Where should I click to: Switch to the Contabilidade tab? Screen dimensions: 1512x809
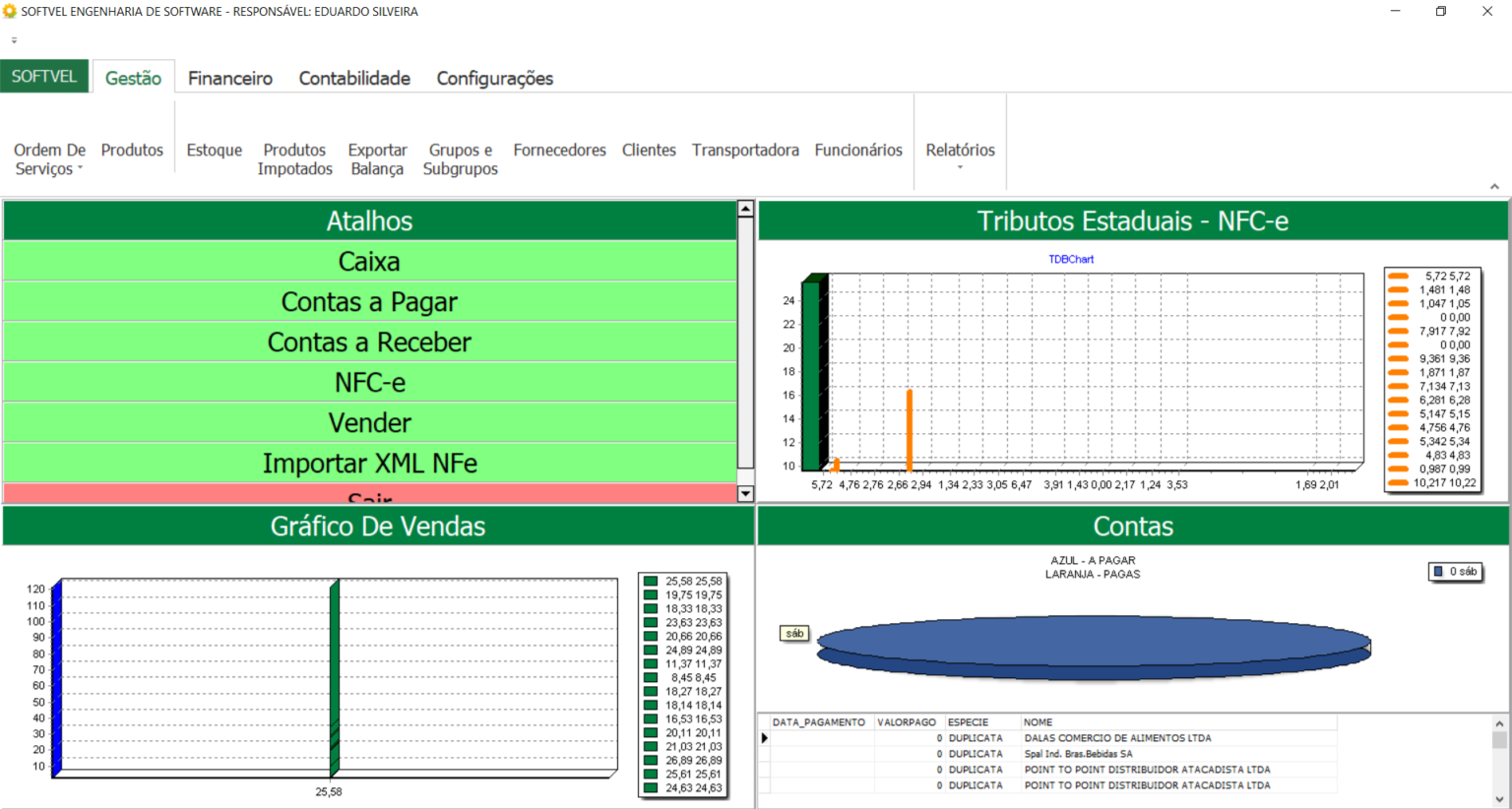(354, 78)
